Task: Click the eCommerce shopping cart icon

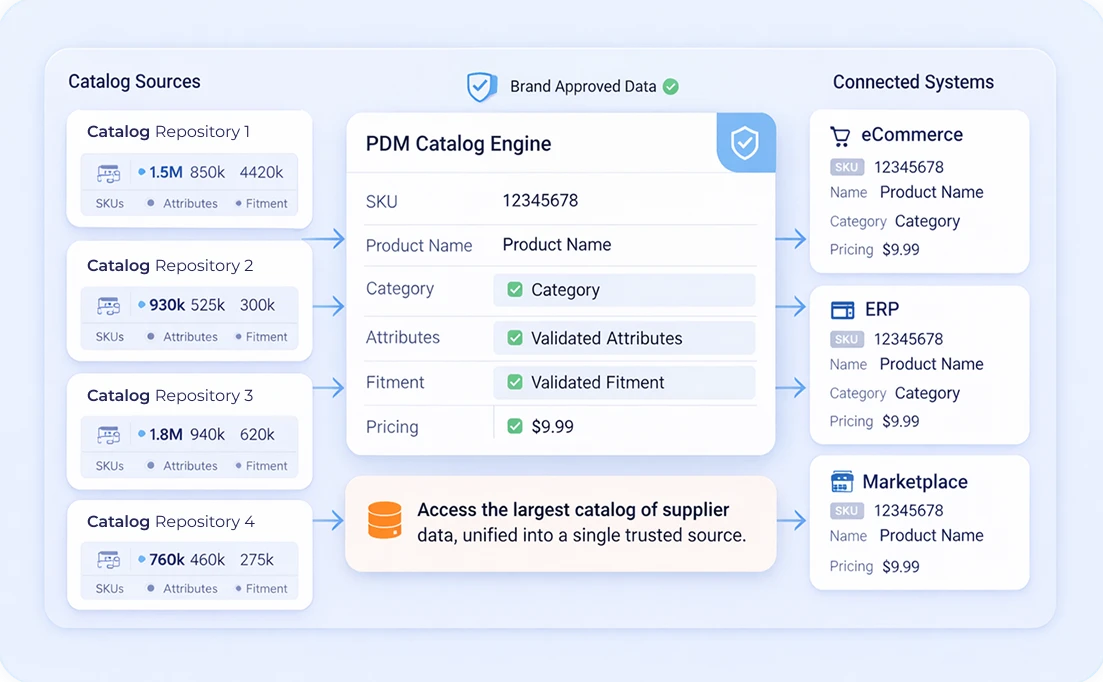Action: click(840, 136)
